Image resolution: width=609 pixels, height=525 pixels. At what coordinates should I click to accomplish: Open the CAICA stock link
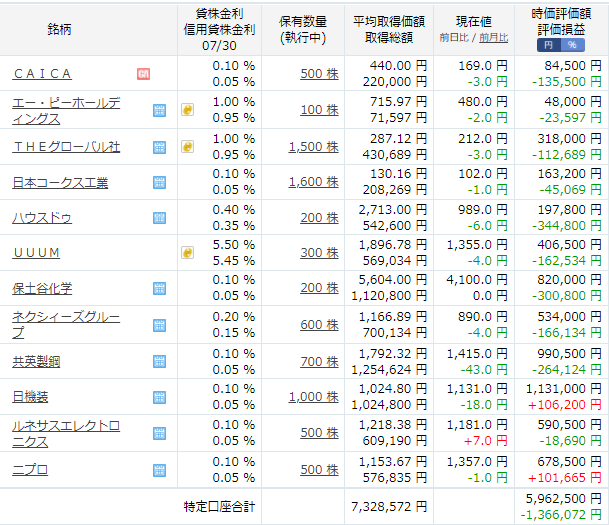click(42, 74)
